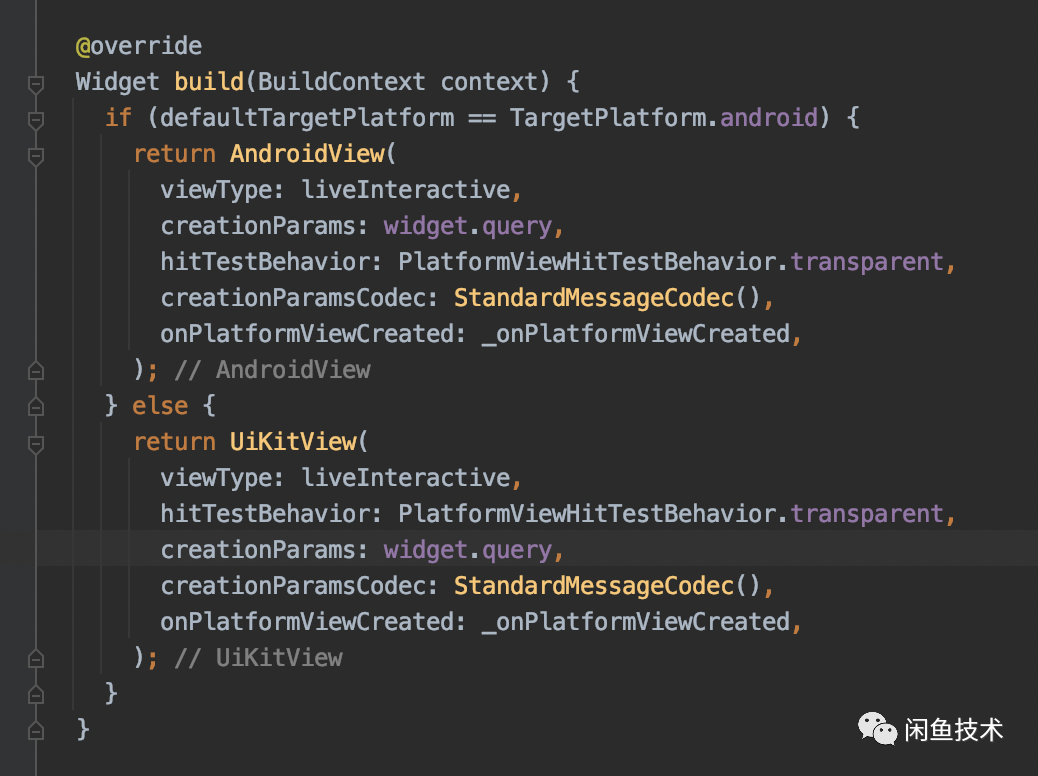Click the // UiKitView closing hint comment
This screenshot has width=1038, height=776.
point(258,658)
